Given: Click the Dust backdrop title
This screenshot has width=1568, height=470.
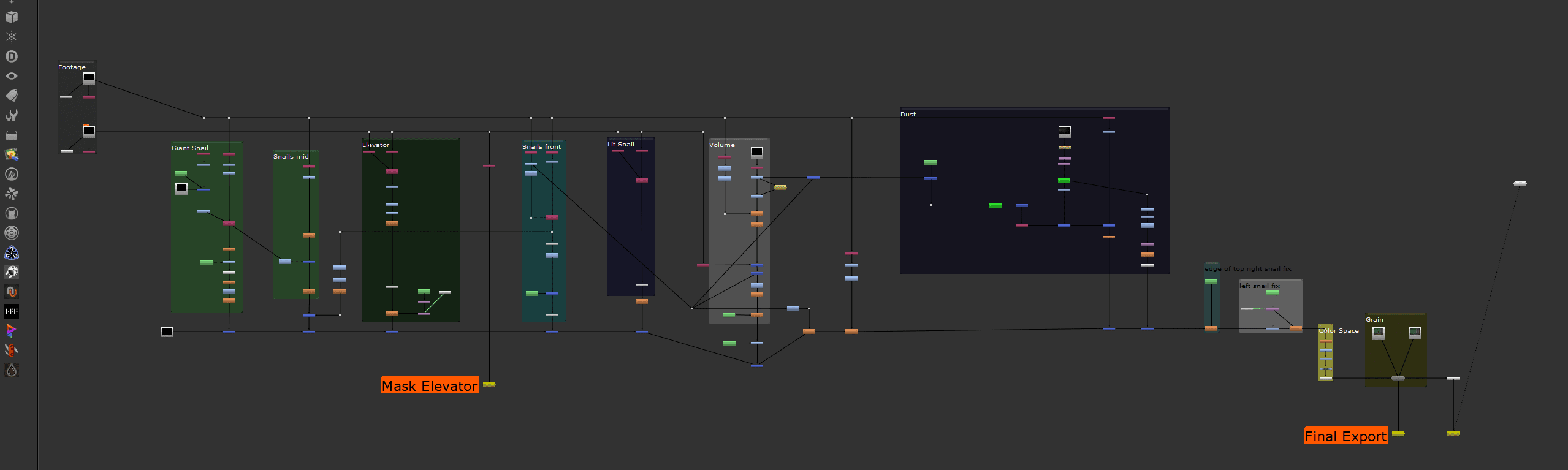Looking at the screenshot, I should [x=908, y=115].
